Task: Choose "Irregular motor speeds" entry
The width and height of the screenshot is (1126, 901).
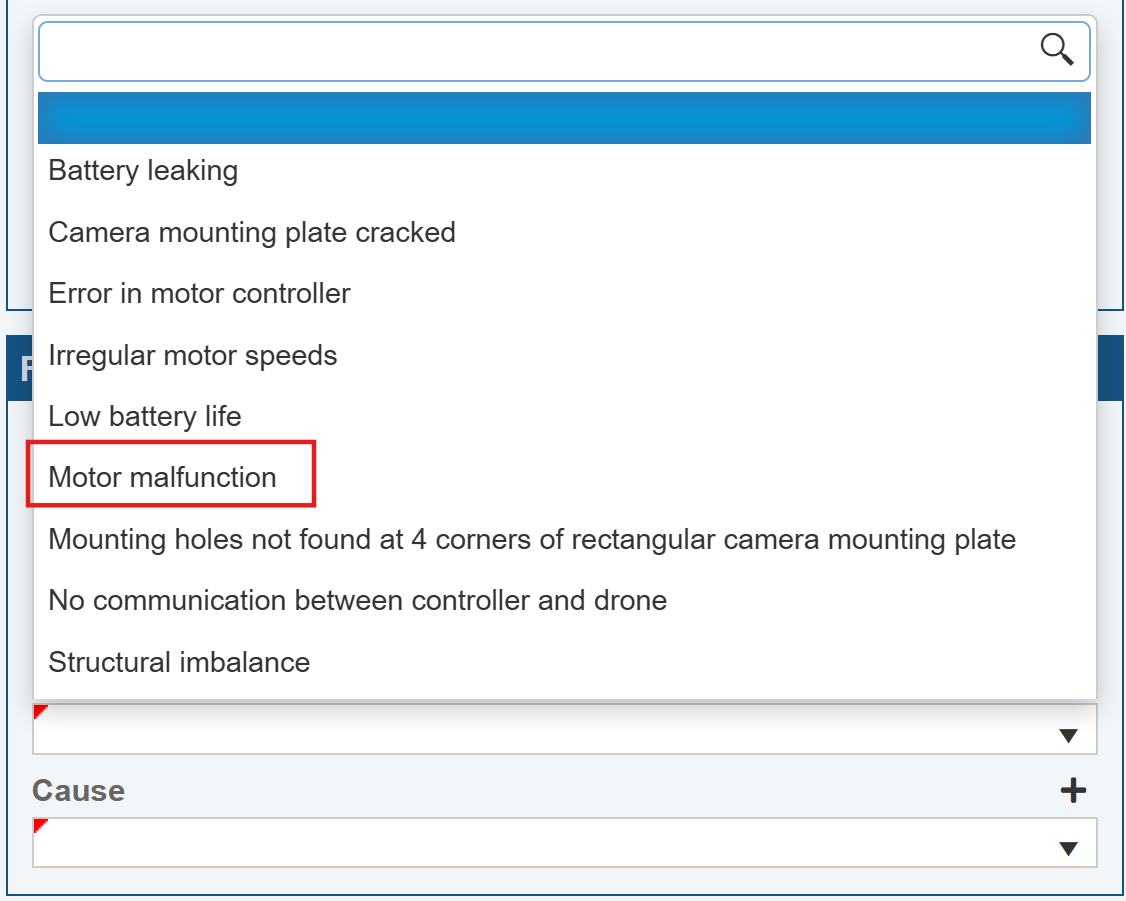Action: point(193,356)
